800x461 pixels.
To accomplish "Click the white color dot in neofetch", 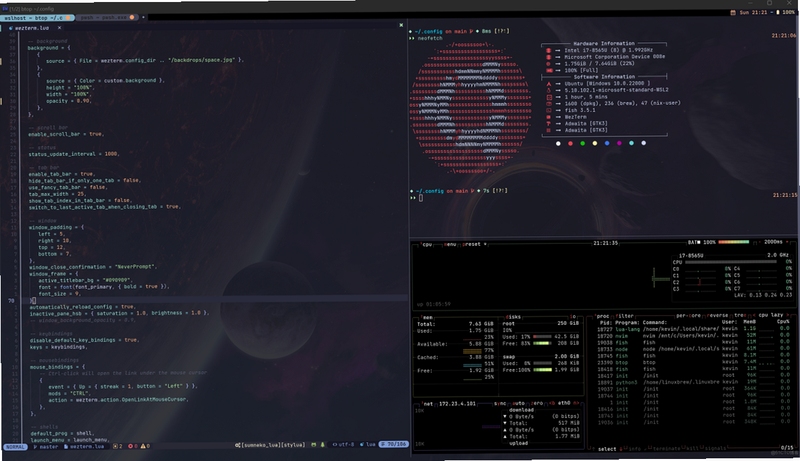I will coord(558,143).
